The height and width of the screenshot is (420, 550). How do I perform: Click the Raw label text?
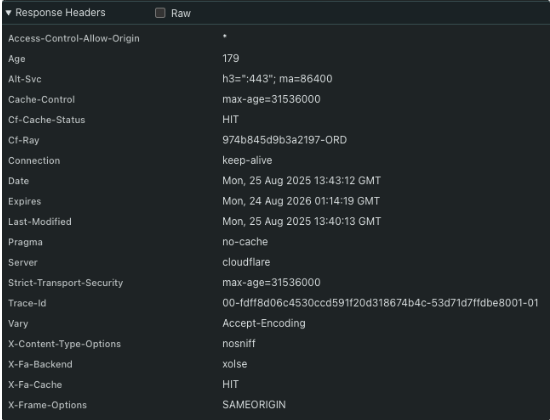pos(181,13)
